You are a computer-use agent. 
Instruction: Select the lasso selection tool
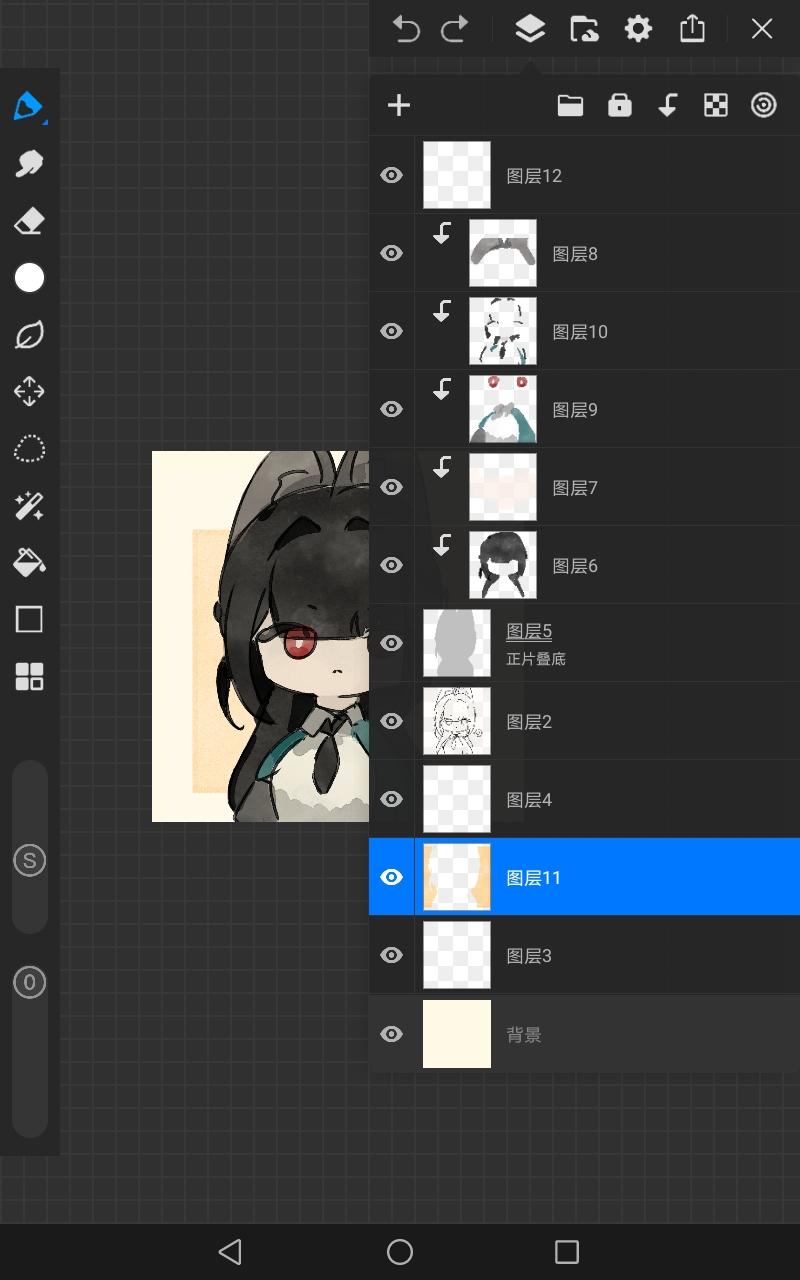coord(29,449)
